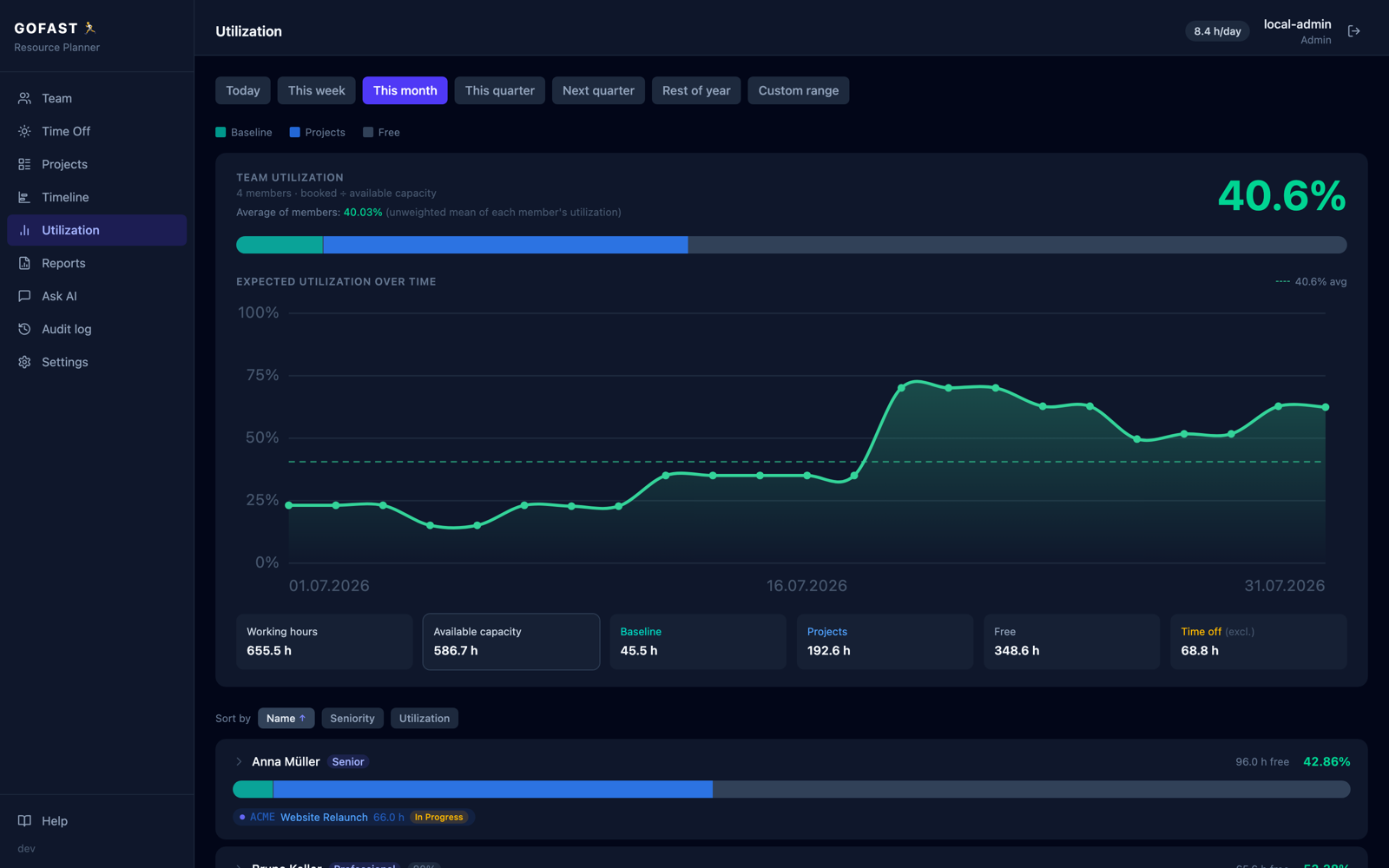Click the Settings gear icon
Image resolution: width=1389 pixels, height=868 pixels.
tap(24, 362)
